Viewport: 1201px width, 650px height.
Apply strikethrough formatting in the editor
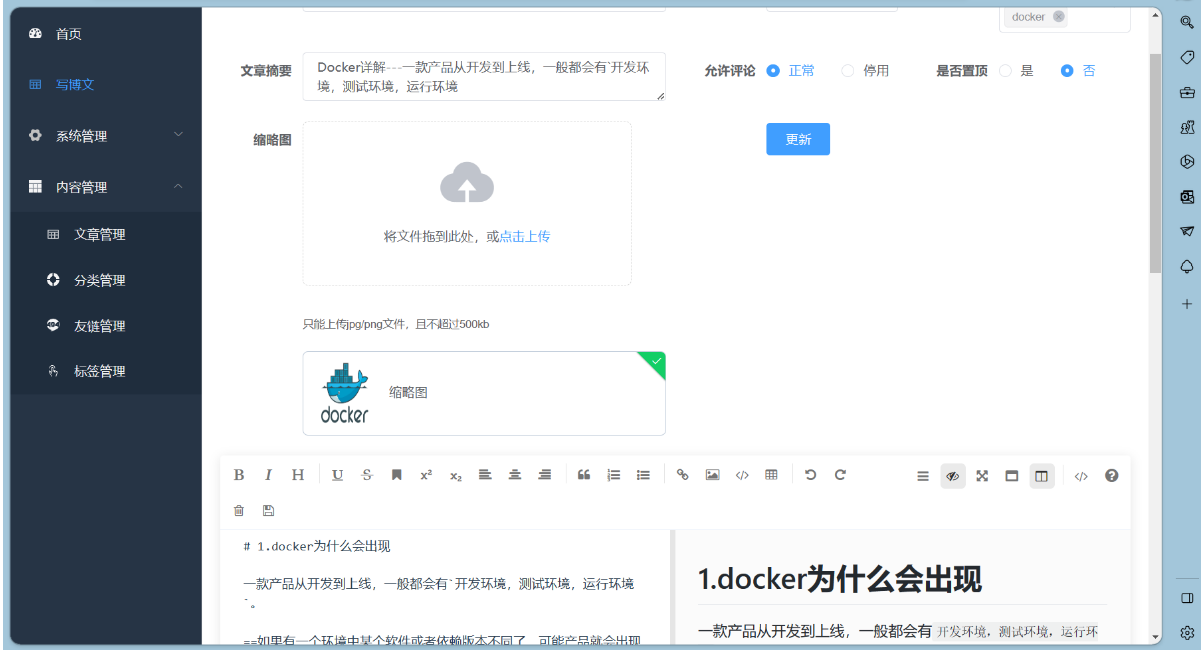click(x=367, y=475)
